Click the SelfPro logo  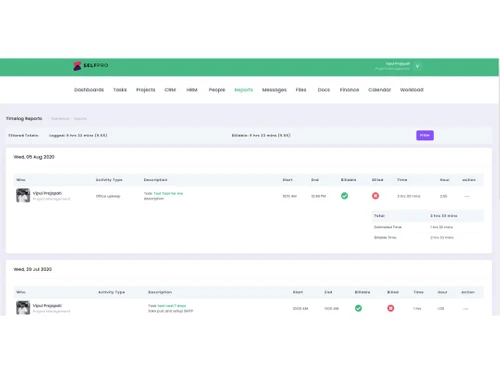point(91,66)
